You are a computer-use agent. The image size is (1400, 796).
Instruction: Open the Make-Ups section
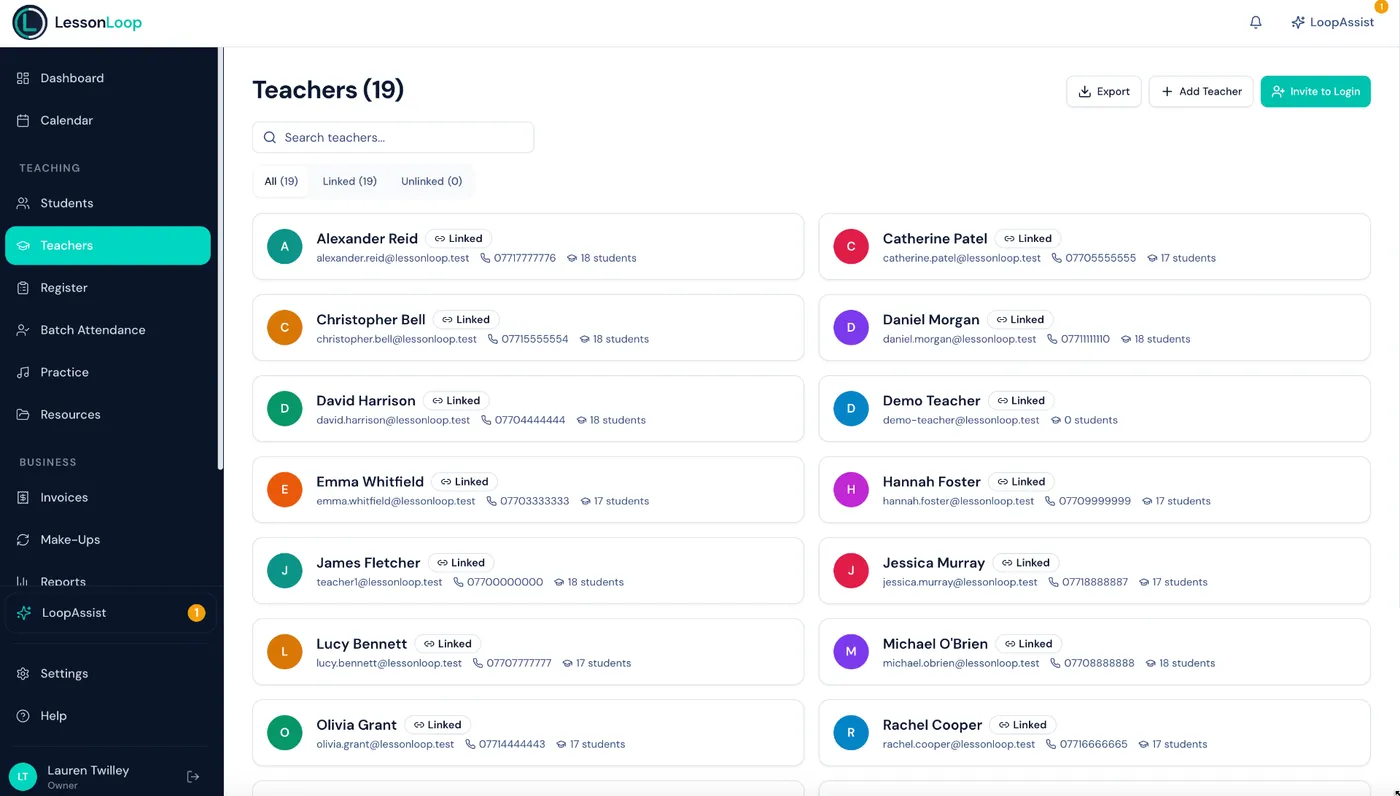(68, 539)
